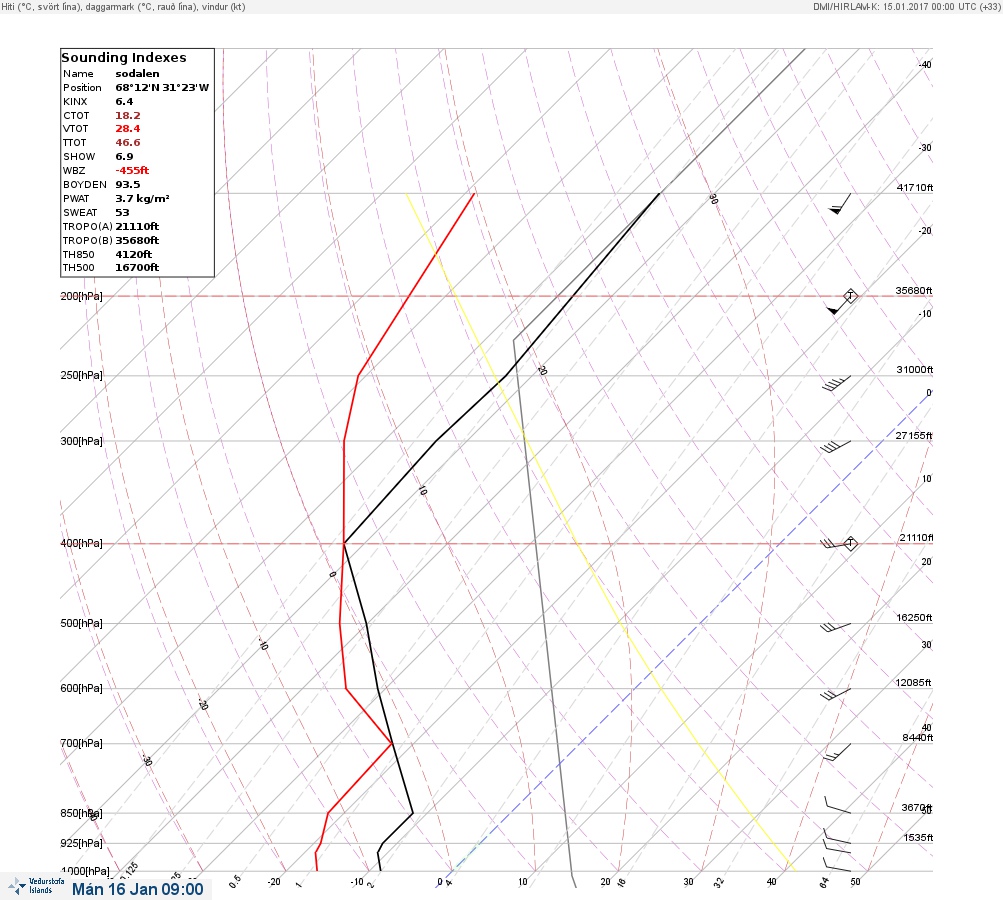1003x900 pixels.
Task: Click the position value 68°12'N 31°23'W
Action: point(162,88)
